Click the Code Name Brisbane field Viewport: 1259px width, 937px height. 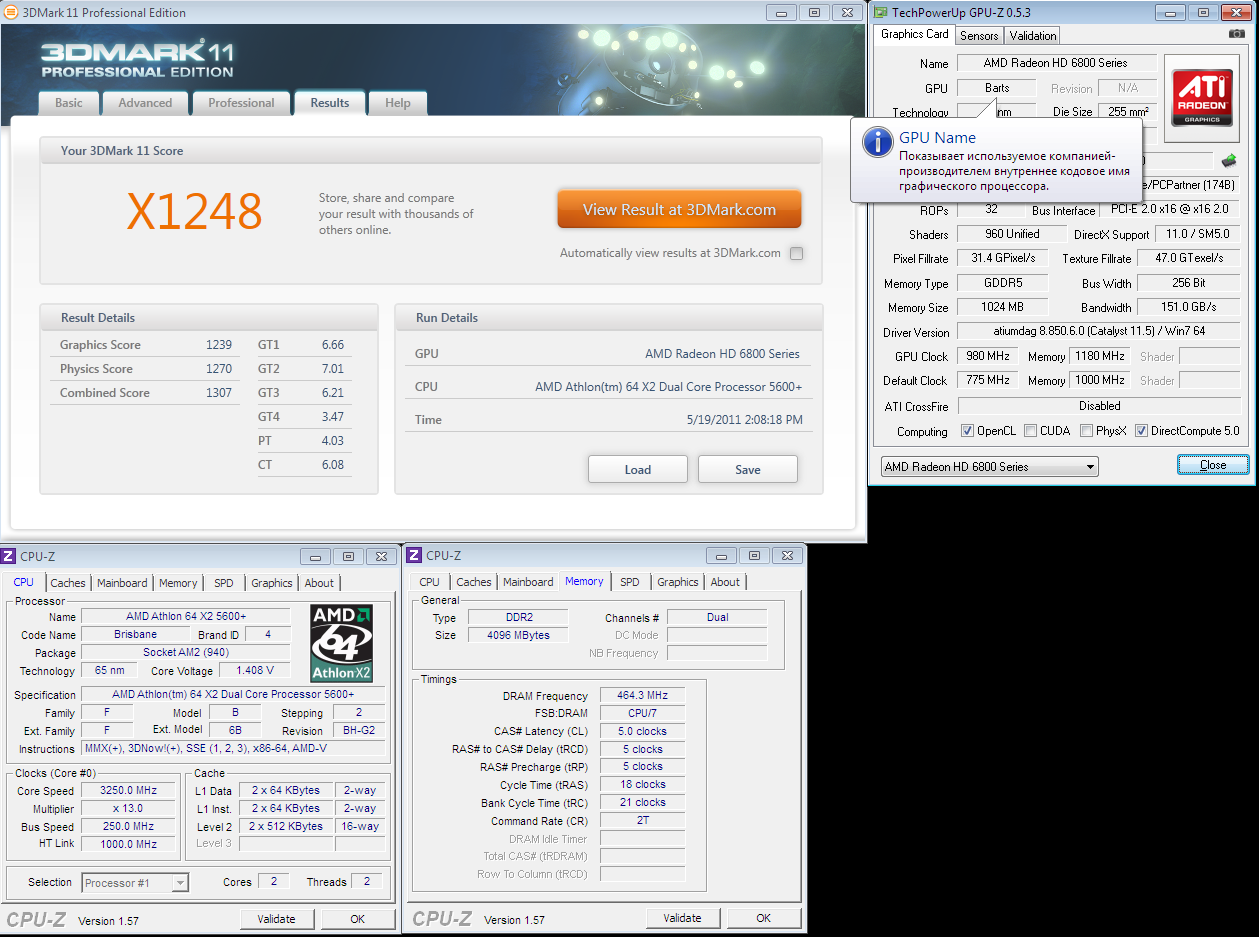[x=135, y=635]
